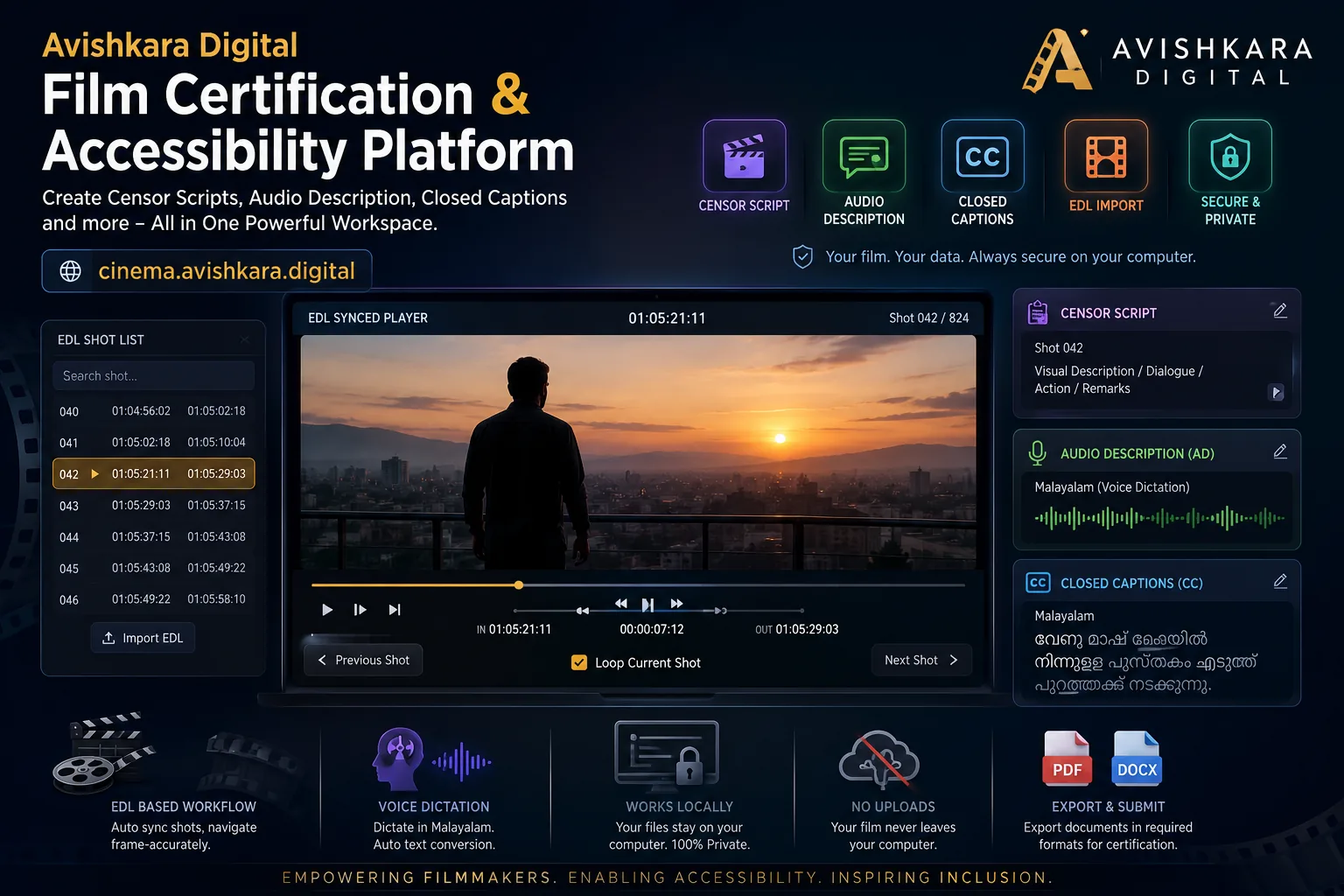Step forward one frame in the player
Screen dimensions: 1344x896
[x=360, y=610]
